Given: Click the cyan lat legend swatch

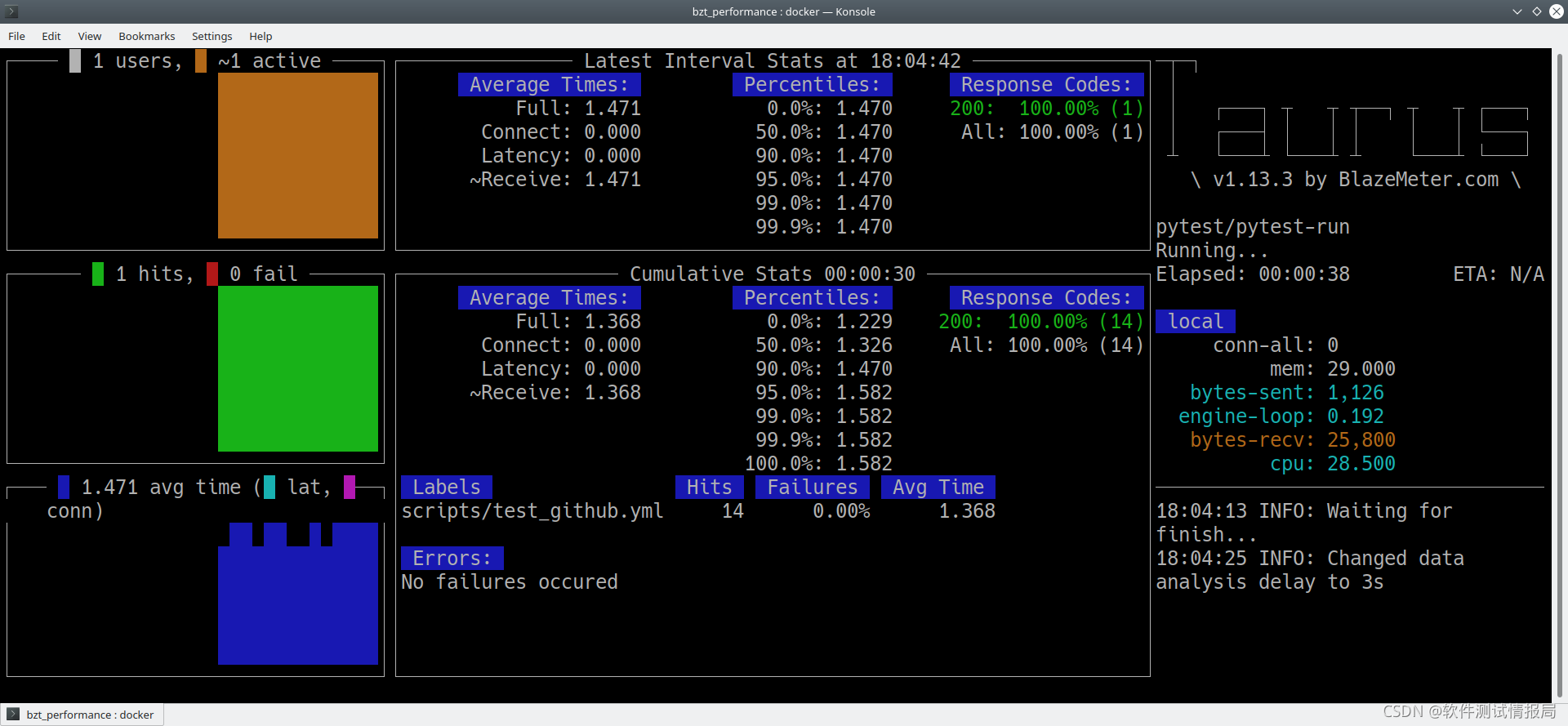Looking at the screenshot, I should pyautogui.click(x=269, y=488).
